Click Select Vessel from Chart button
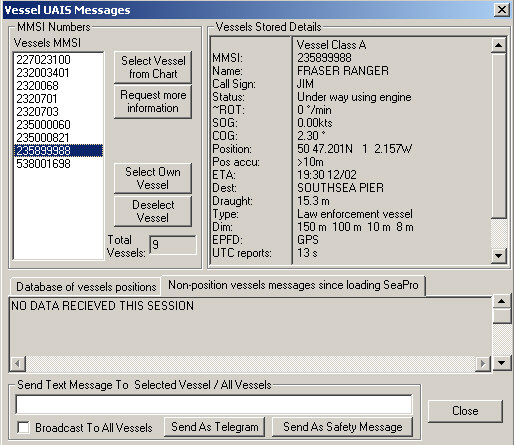The width and height of the screenshot is (514, 445). click(x=153, y=67)
